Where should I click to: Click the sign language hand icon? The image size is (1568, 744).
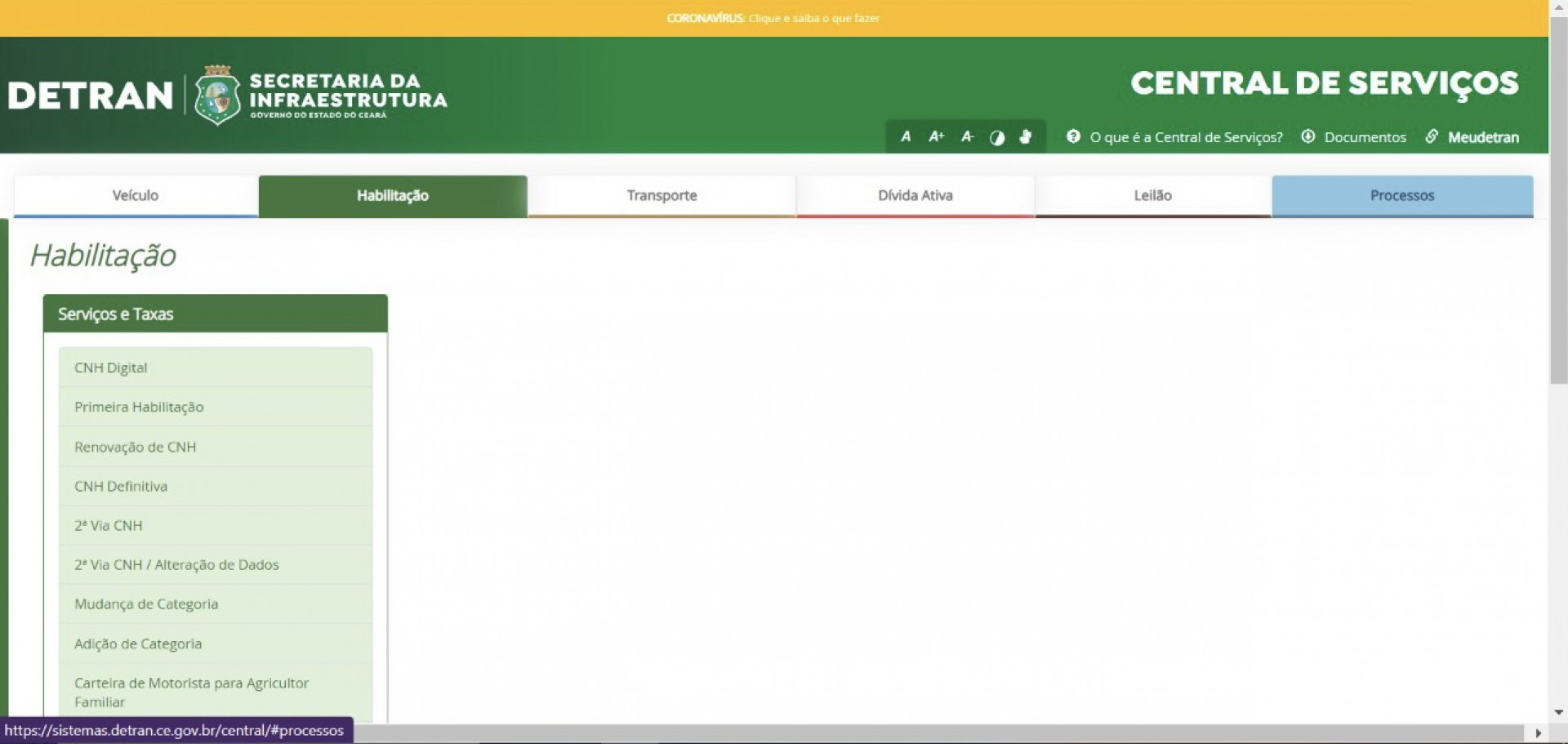pos(1026,137)
